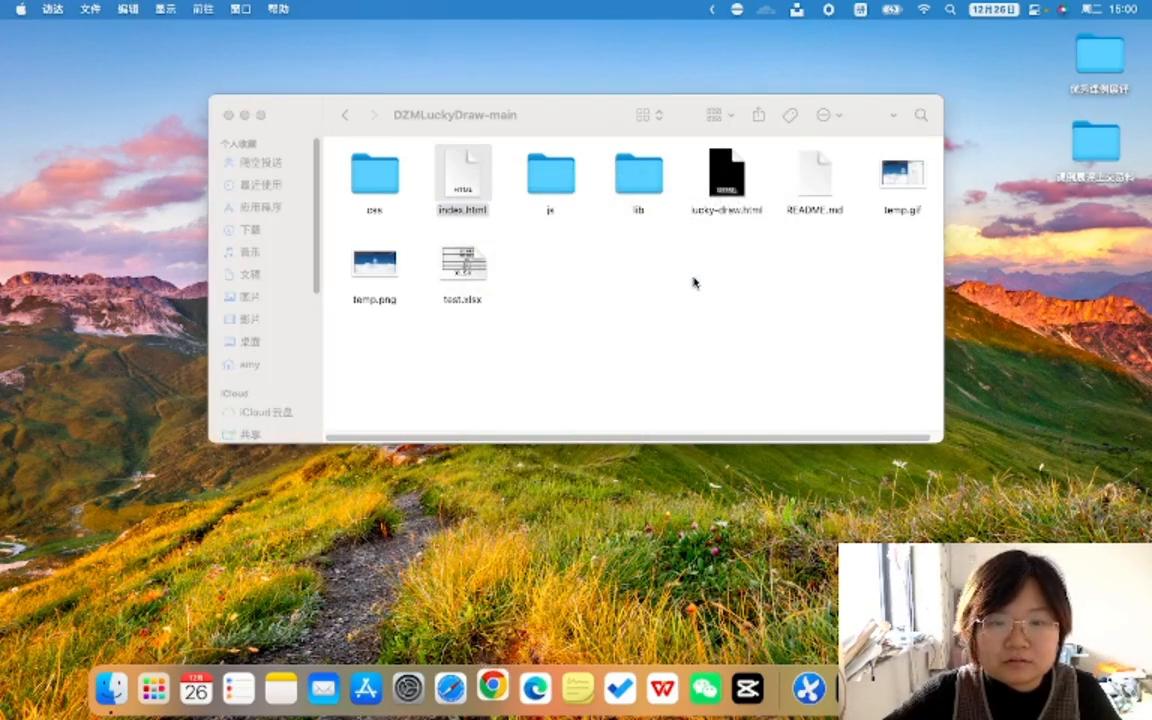Click the Tags icon in Finder toolbar
Image resolution: width=1152 pixels, height=720 pixels.
[x=790, y=115]
